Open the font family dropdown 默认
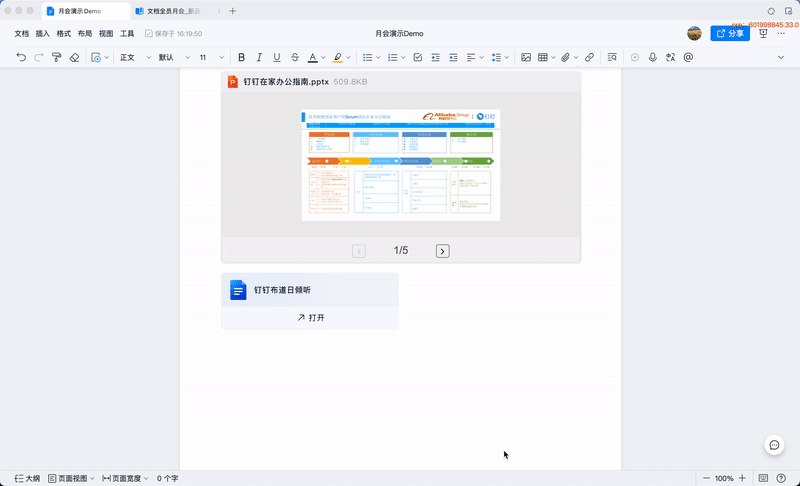800x486 pixels. [x=174, y=57]
